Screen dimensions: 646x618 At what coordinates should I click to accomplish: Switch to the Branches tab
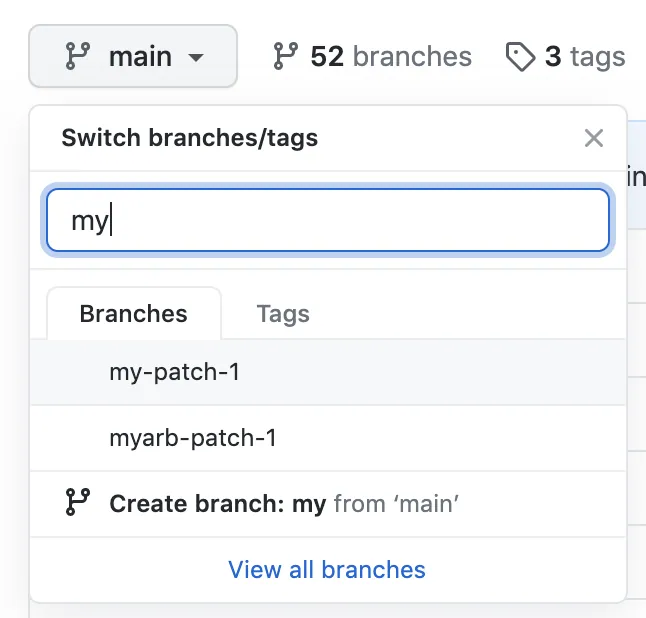pos(133,314)
